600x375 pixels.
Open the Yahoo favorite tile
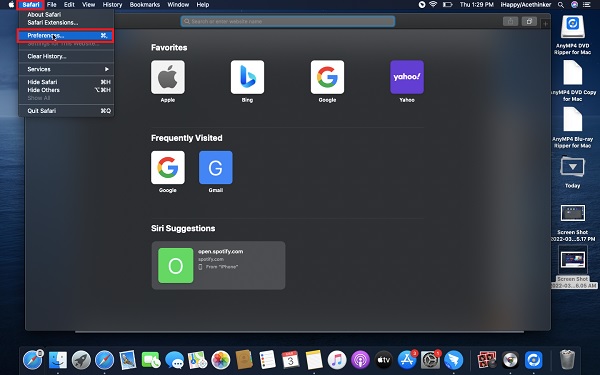(407, 77)
